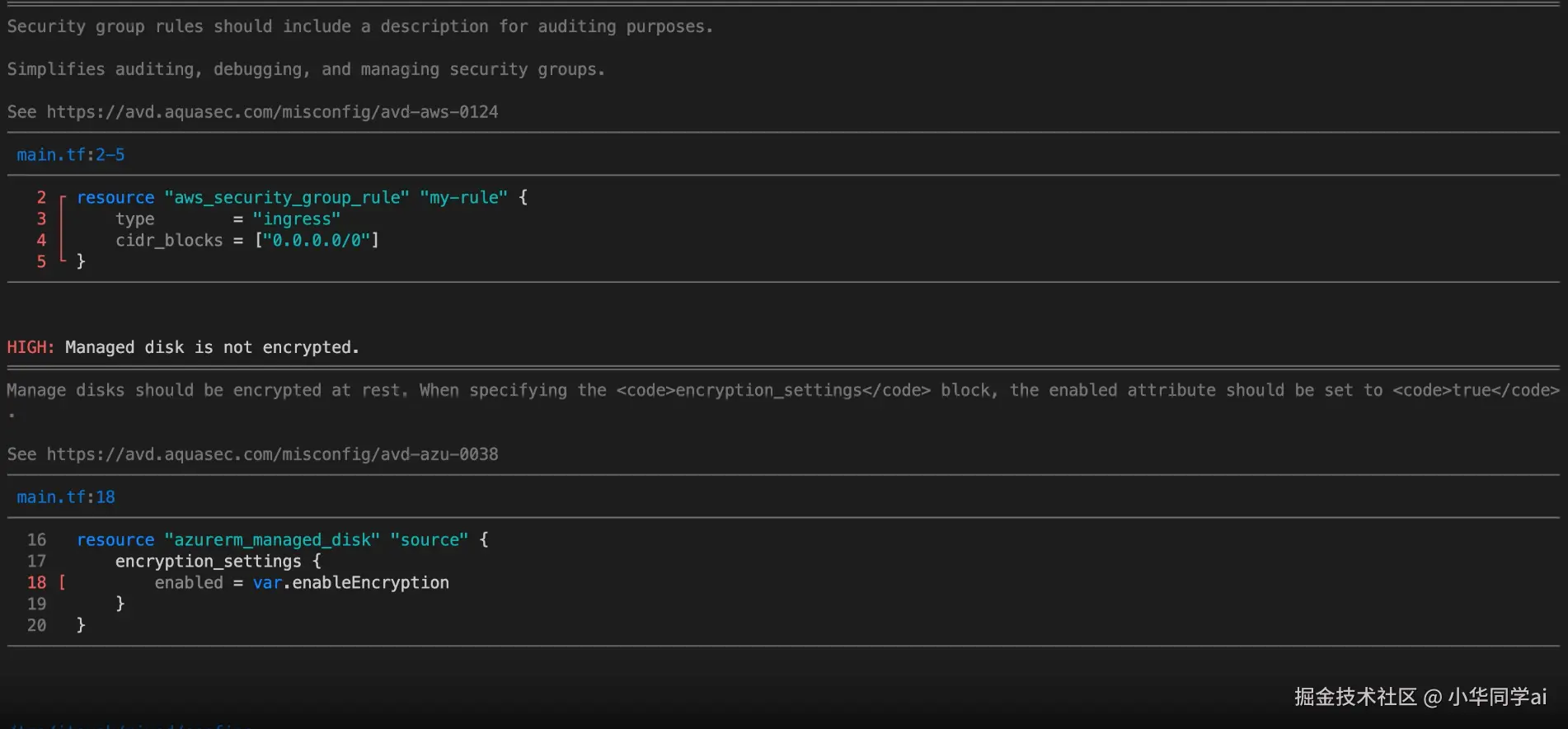The width and height of the screenshot is (1568, 729).
Task: Open the avd-azu-0038 documentation URL
Action: tap(272, 454)
